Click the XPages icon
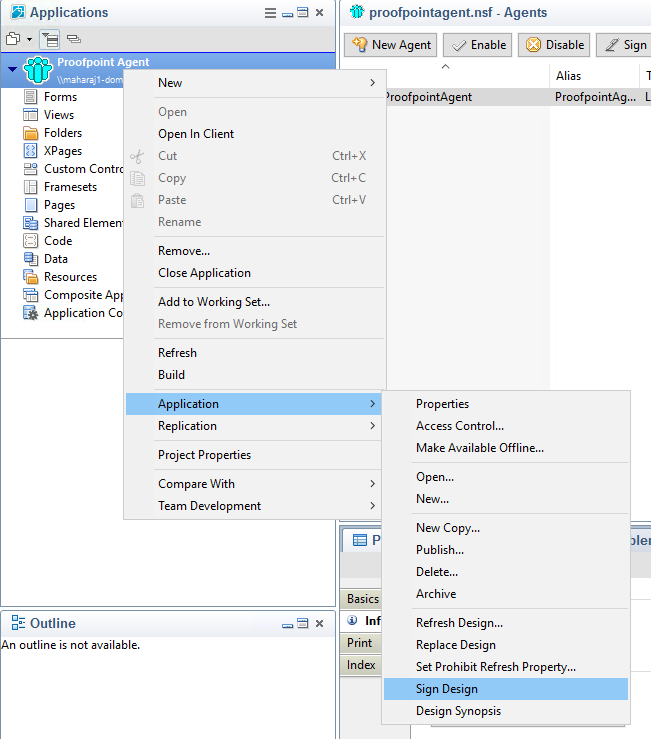Image resolution: width=651 pixels, height=739 pixels. 30,151
